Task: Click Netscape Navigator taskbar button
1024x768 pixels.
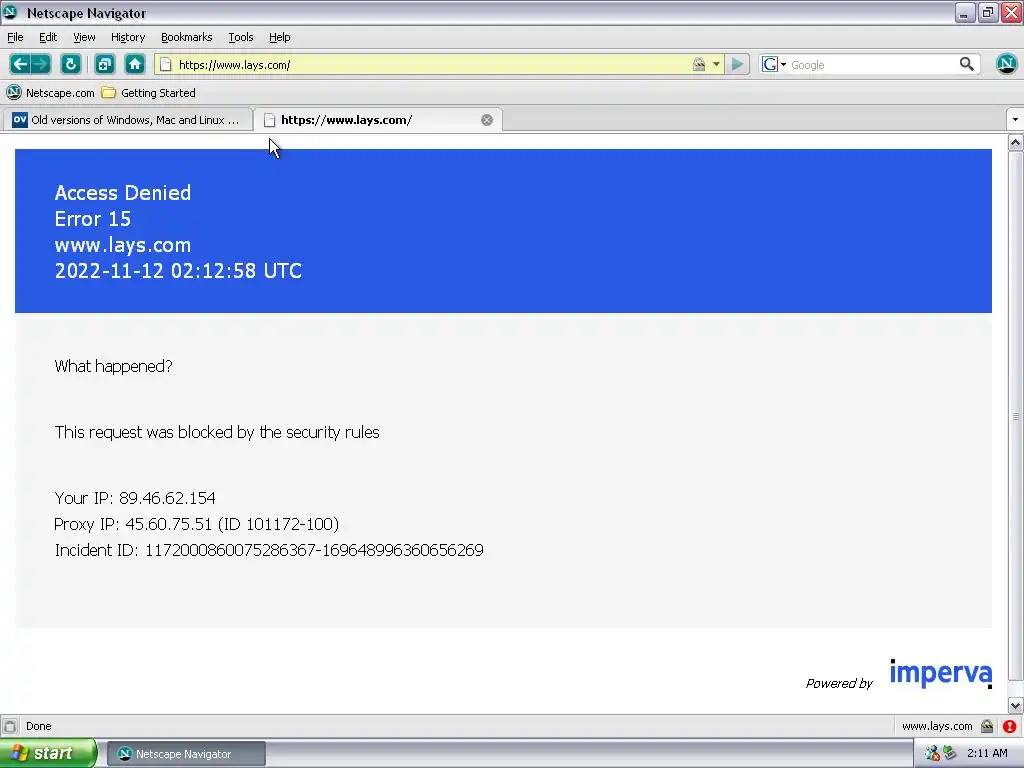Action: click(x=186, y=754)
